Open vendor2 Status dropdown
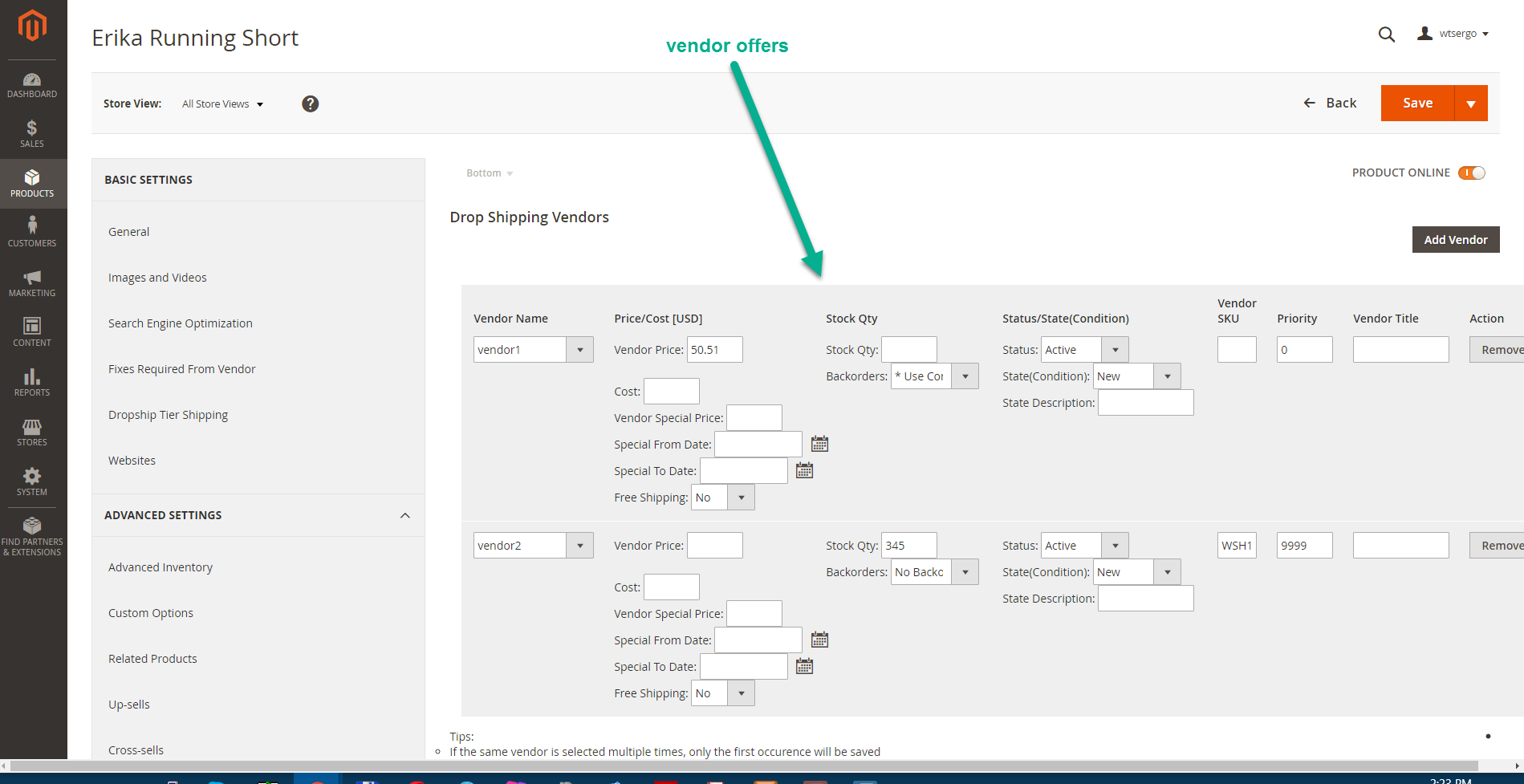The height and width of the screenshot is (784, 1524). coord(1085,546)
